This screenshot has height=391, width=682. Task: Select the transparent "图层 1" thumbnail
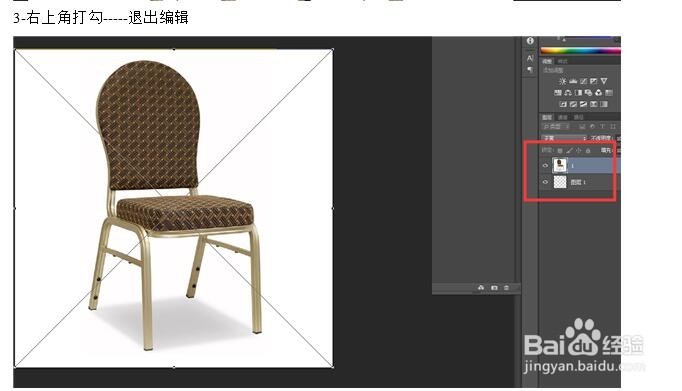click(560, 182)
